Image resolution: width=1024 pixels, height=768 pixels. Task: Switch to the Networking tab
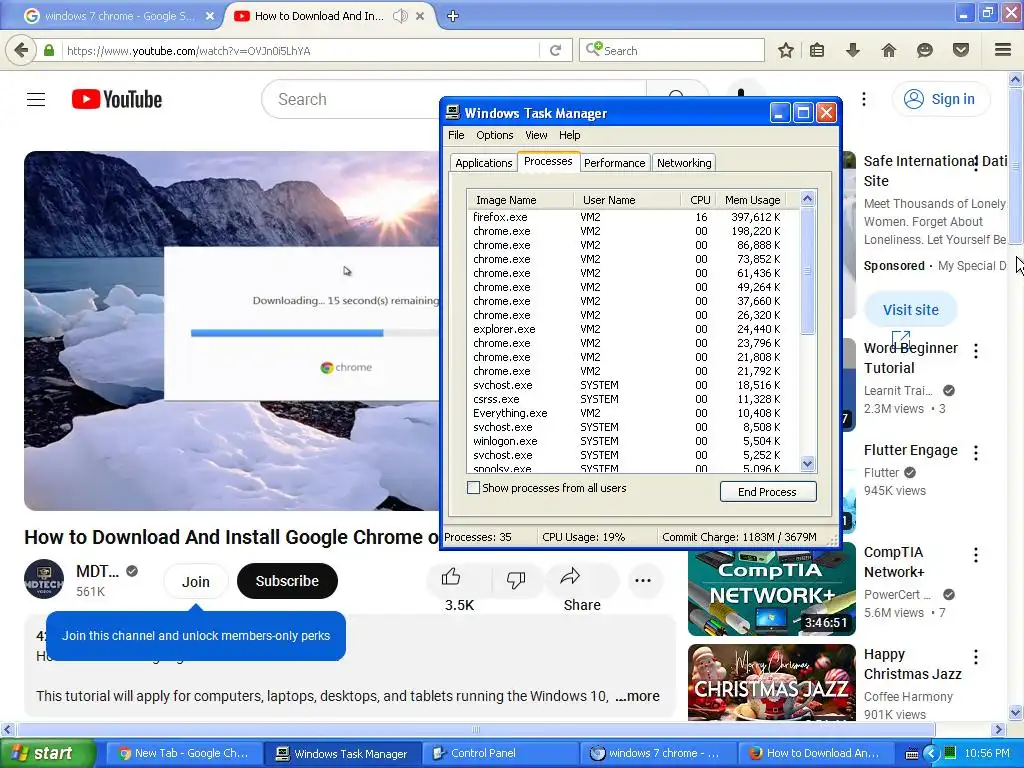tap(684, 163)
